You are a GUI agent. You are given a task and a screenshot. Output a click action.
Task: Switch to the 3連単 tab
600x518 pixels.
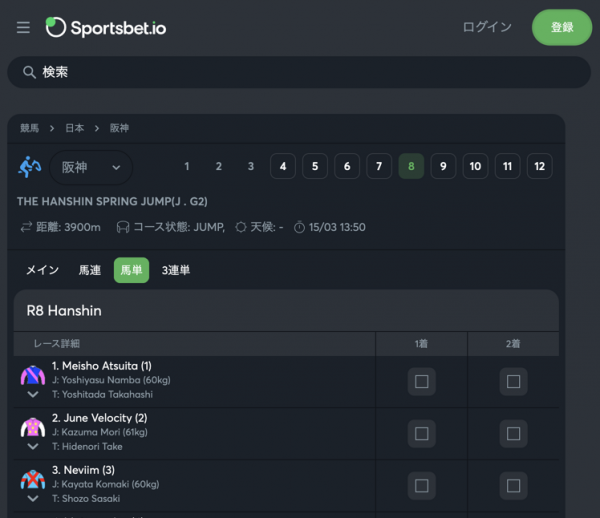[x=176, y=270]
